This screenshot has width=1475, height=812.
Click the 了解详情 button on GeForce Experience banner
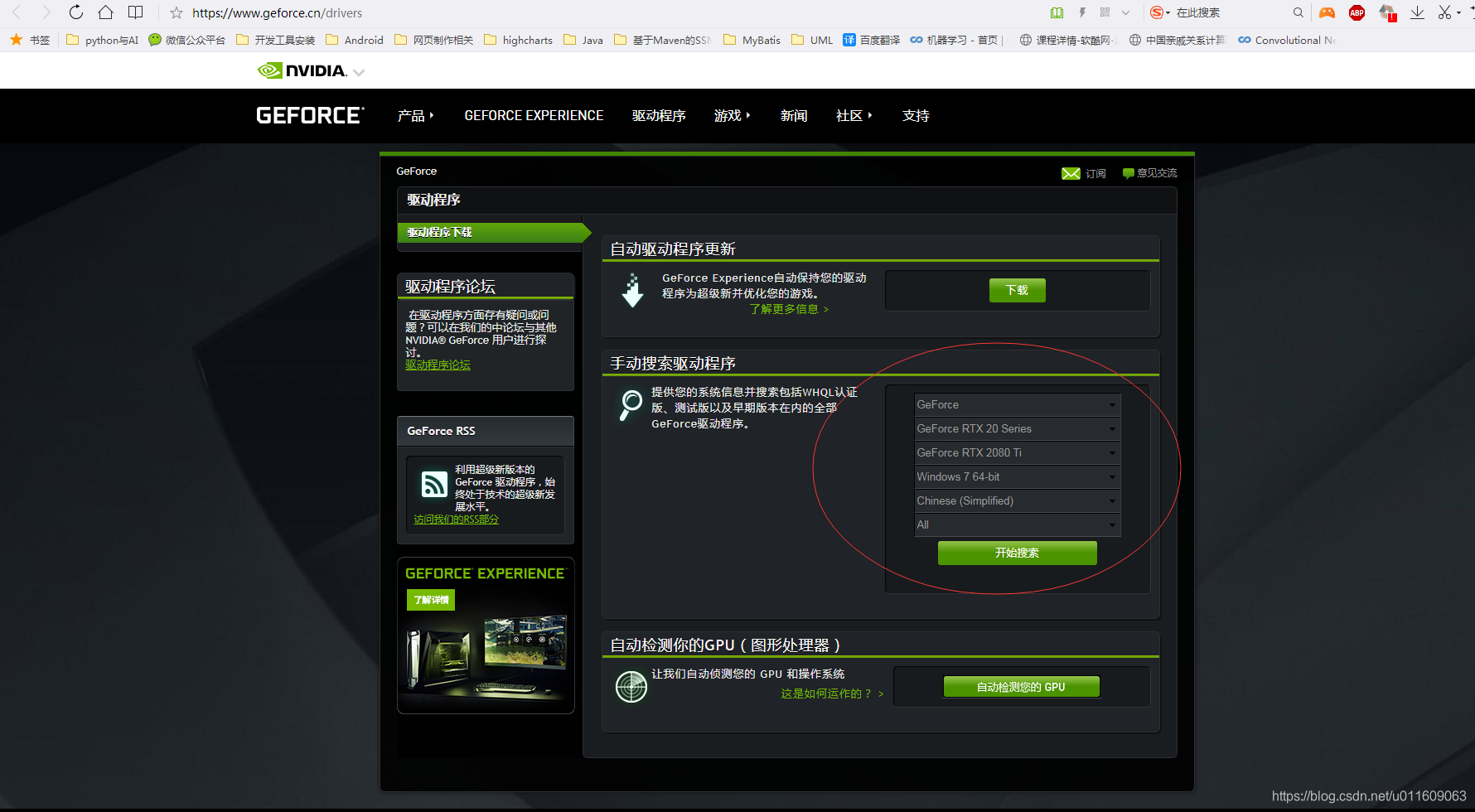click(431, 600)
